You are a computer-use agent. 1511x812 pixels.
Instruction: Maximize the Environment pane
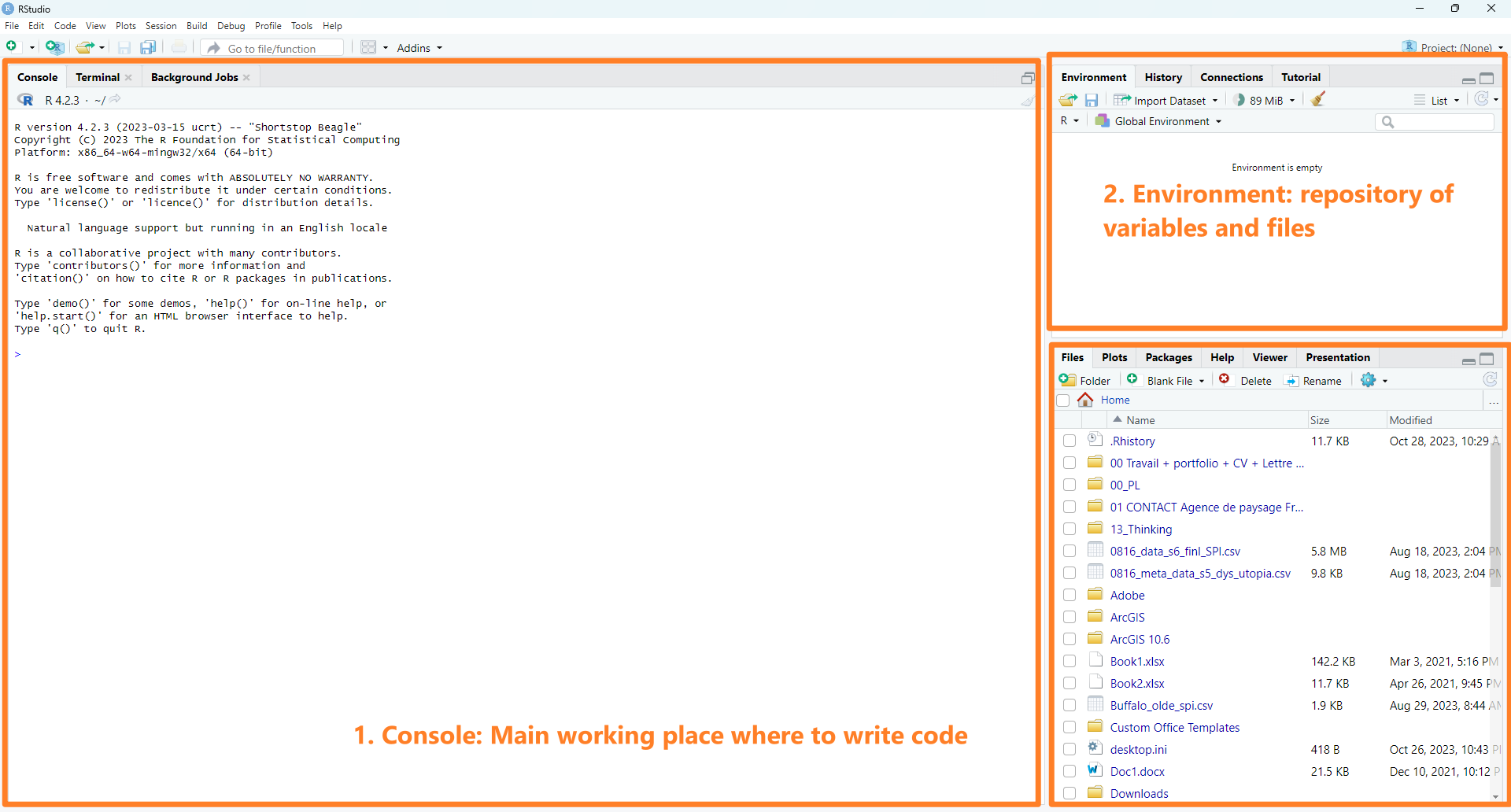tap(1487, 78)
